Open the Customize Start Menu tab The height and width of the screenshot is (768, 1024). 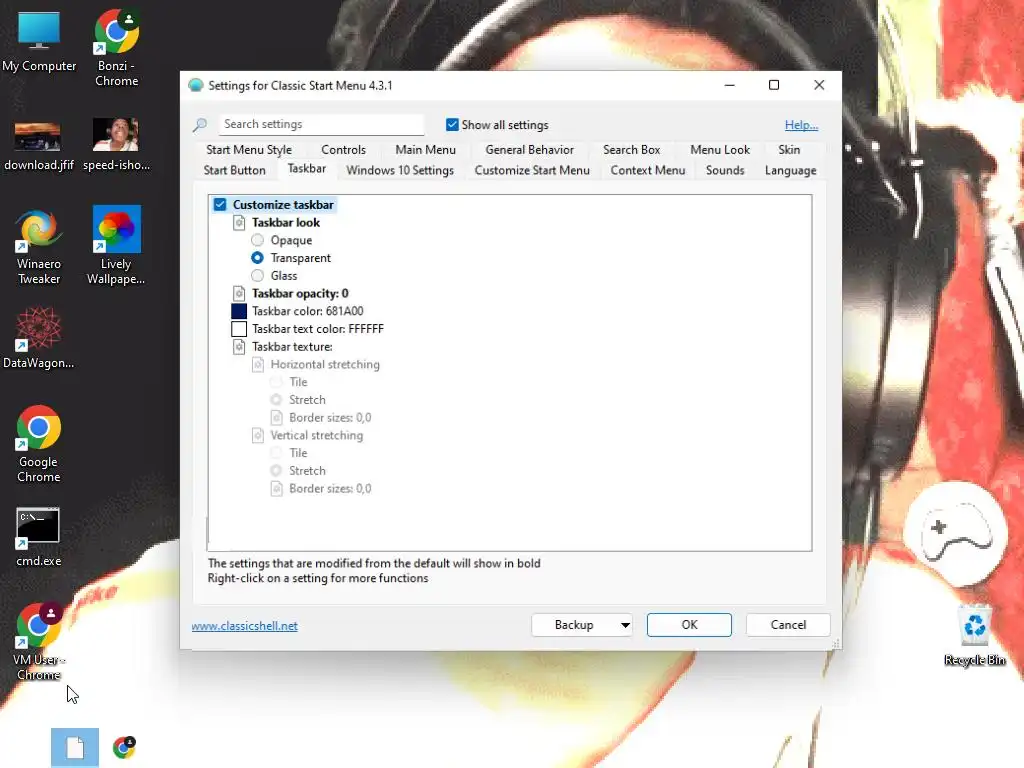point(532,170)
